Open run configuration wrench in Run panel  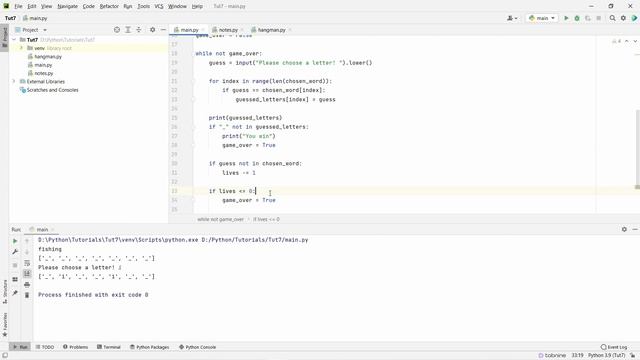(x=15, y=252)
